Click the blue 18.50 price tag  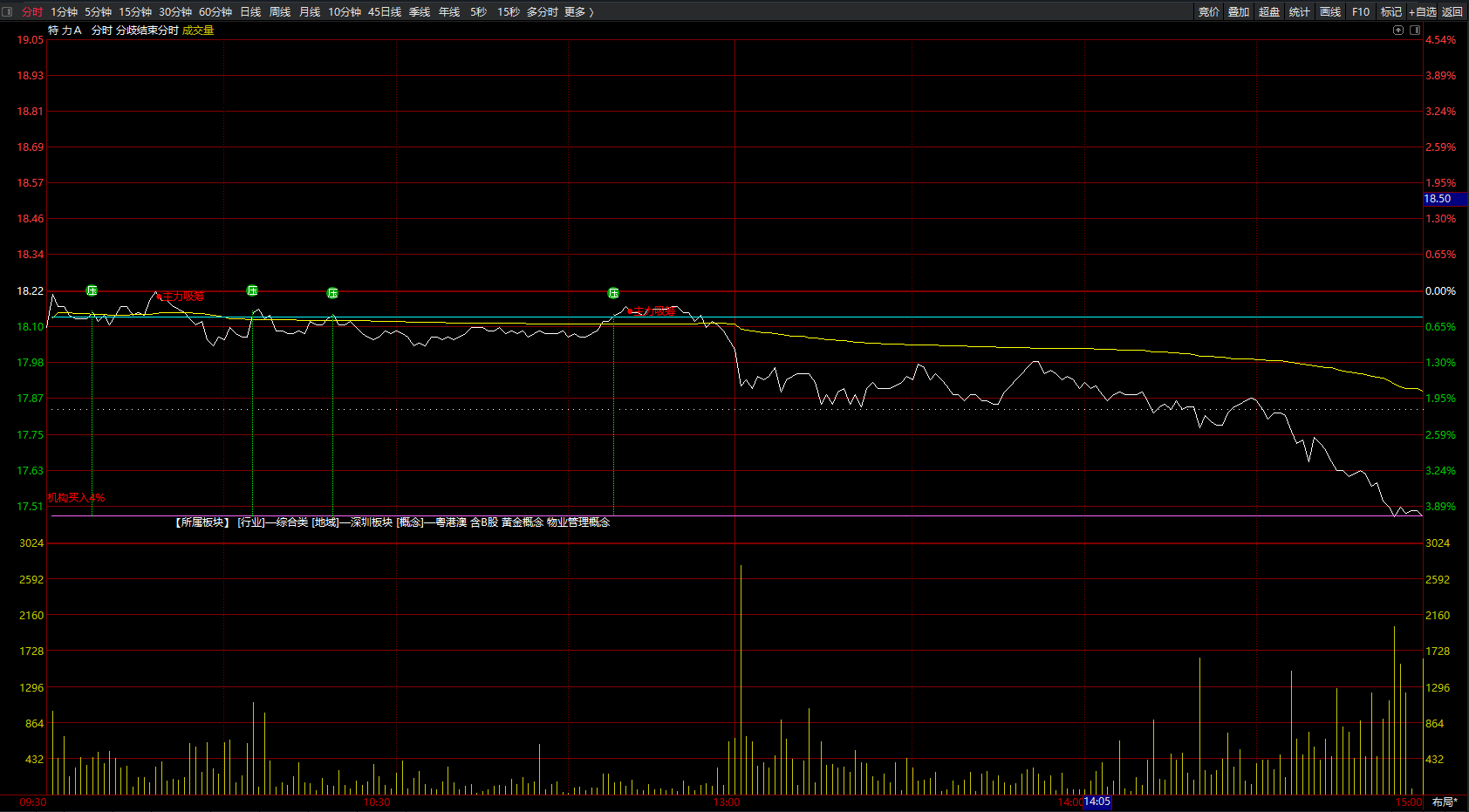[1445, 199]
